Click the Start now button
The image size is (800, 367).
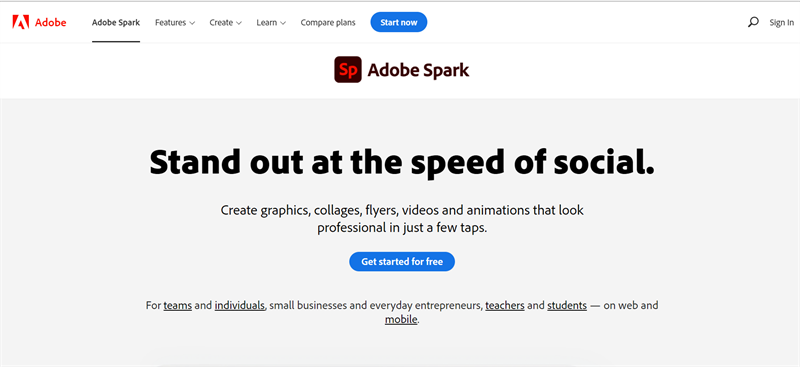[398, 22]
